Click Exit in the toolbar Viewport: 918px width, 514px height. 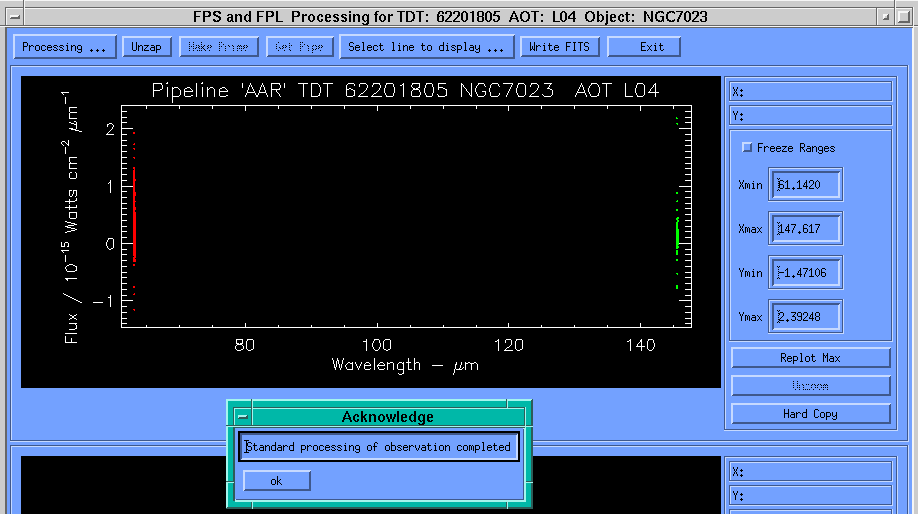pyautogui.click(x=651, y=47)
